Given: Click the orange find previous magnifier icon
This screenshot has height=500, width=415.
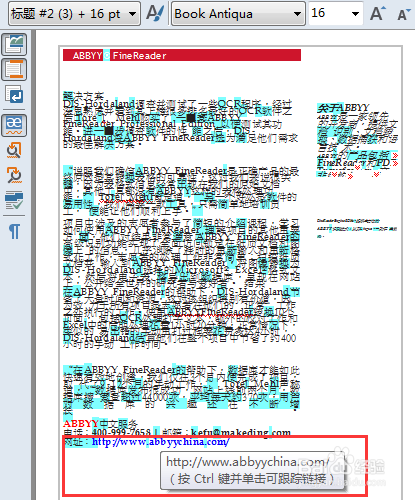Looking at the screenshot, I should pyautogui.click(x=14, y=150).
